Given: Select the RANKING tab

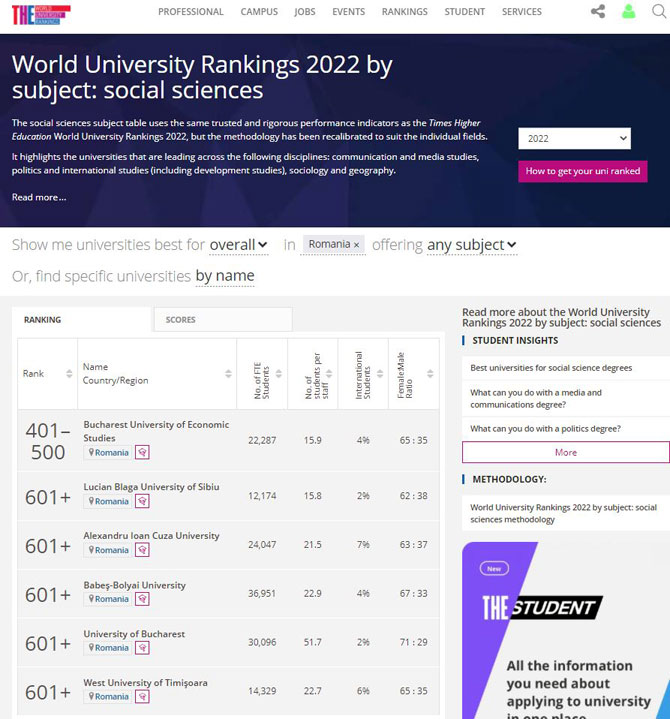Looking at the screenshot, I should tap(81, 320).
